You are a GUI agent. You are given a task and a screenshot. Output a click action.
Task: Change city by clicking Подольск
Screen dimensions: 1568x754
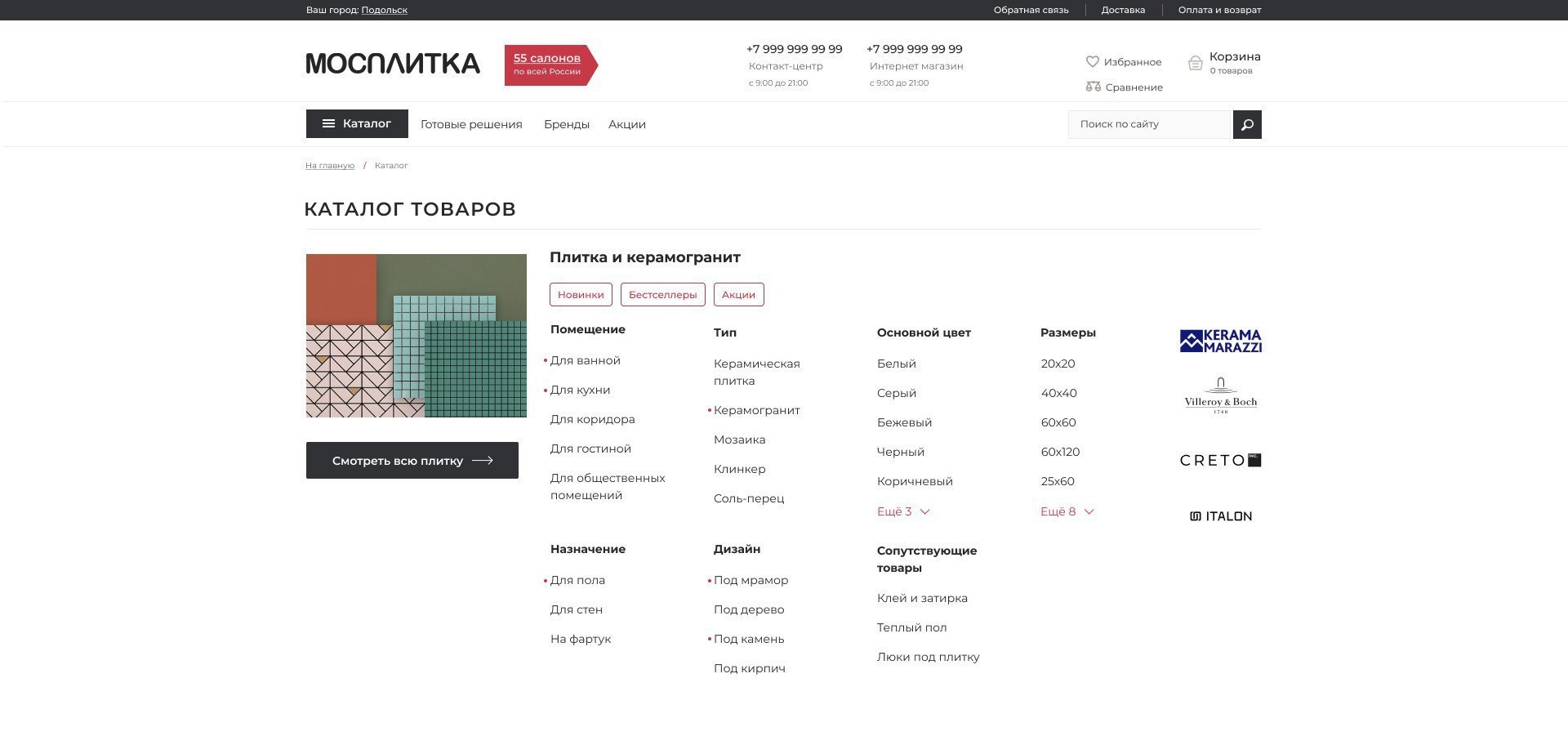(x=384, y=10)
